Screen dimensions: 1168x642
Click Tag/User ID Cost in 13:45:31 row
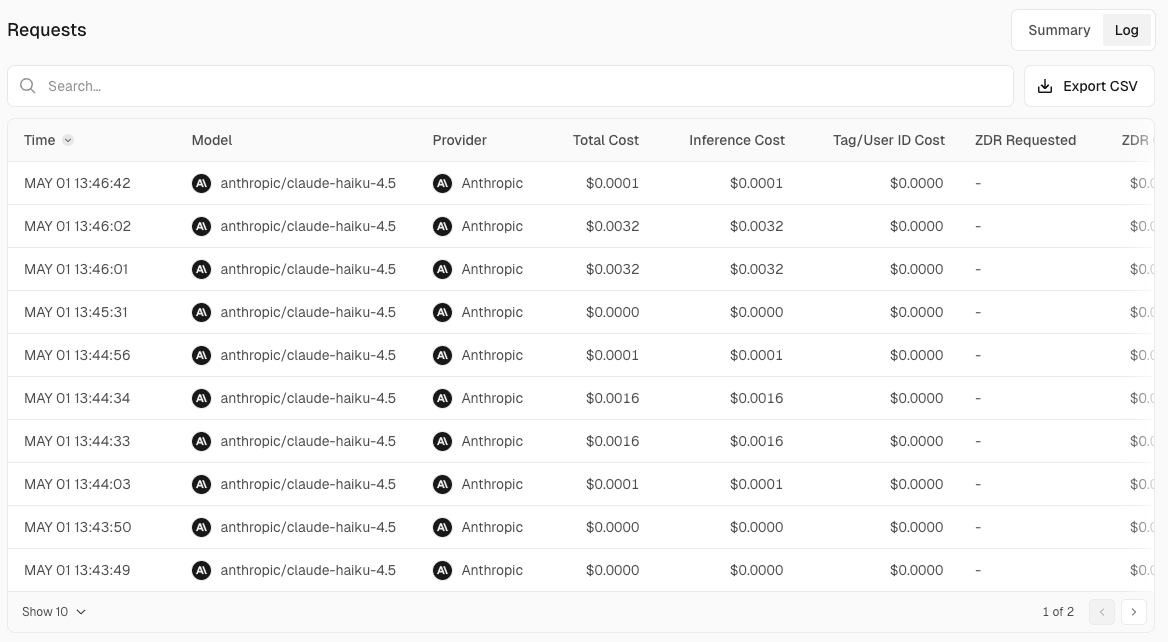click(x=916, y=313)
